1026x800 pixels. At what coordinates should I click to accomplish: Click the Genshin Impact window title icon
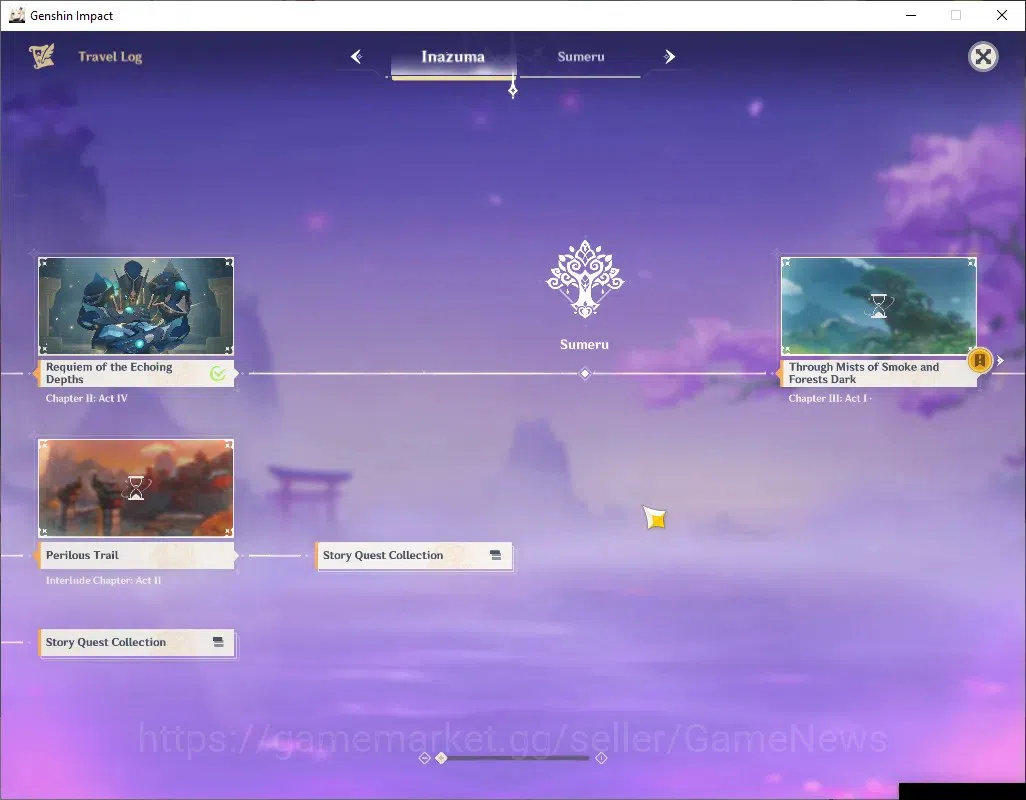[17, 15]
